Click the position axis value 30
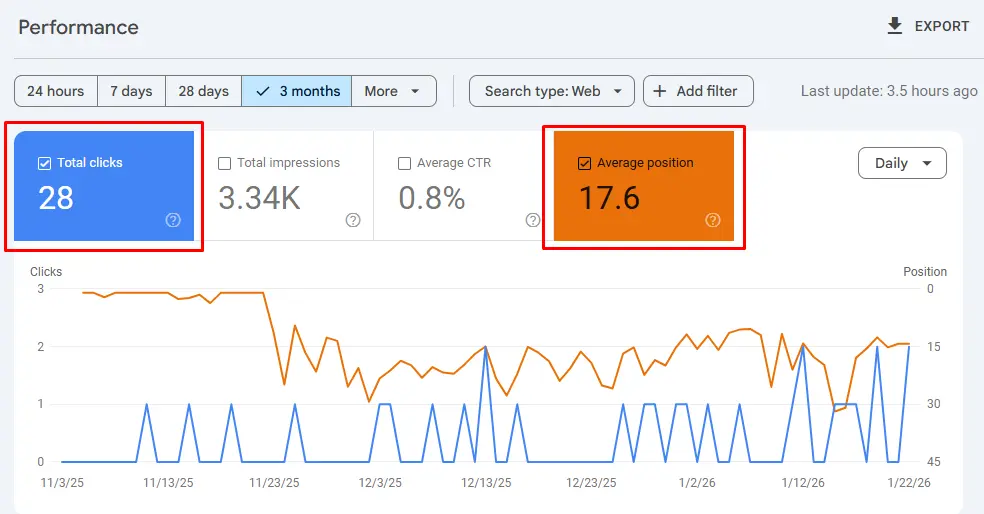The width and height of the screenshot is (984, 514). click(934, 404)
